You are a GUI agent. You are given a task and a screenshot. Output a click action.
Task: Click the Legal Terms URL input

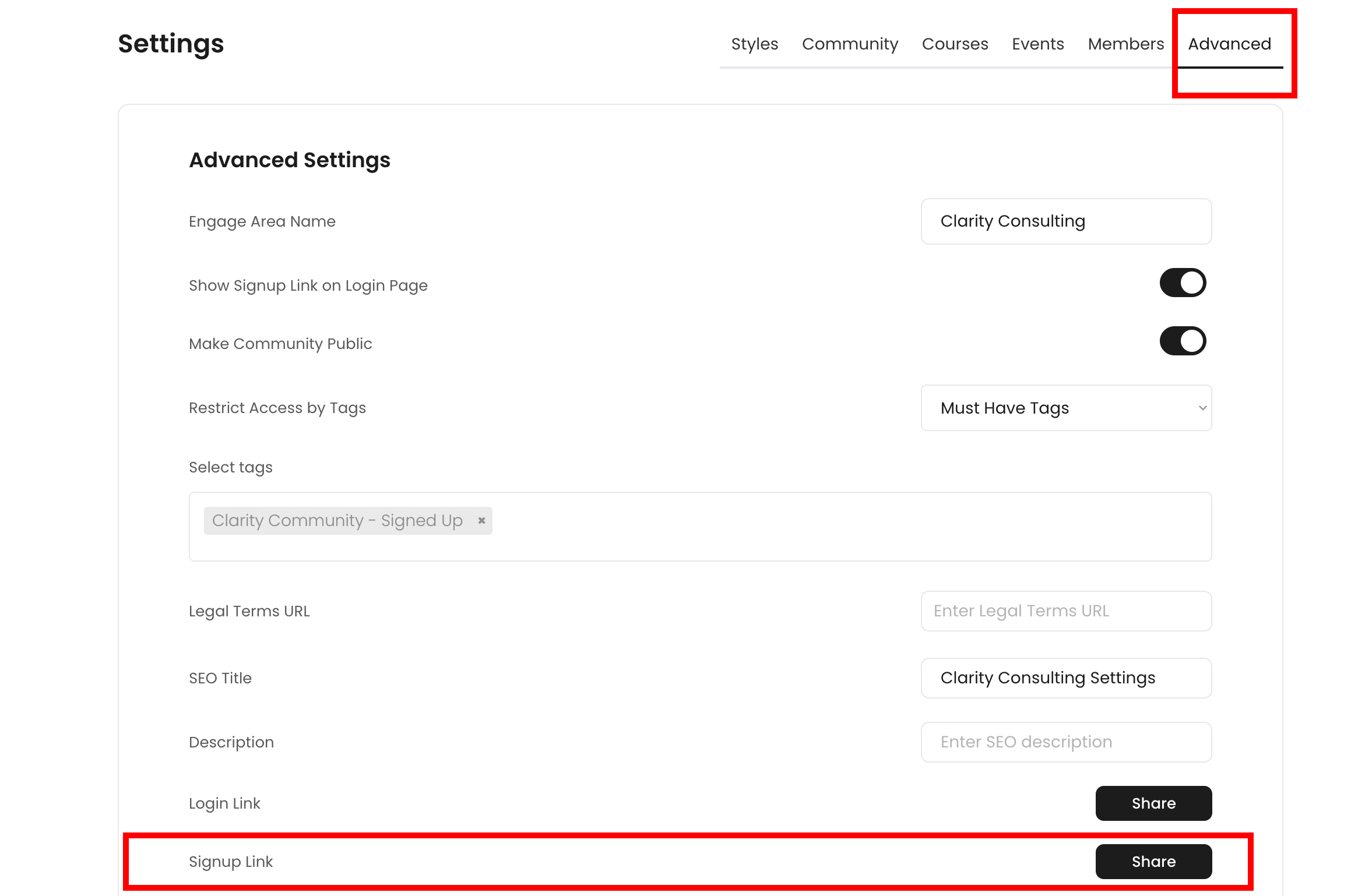coord(1065,611)
